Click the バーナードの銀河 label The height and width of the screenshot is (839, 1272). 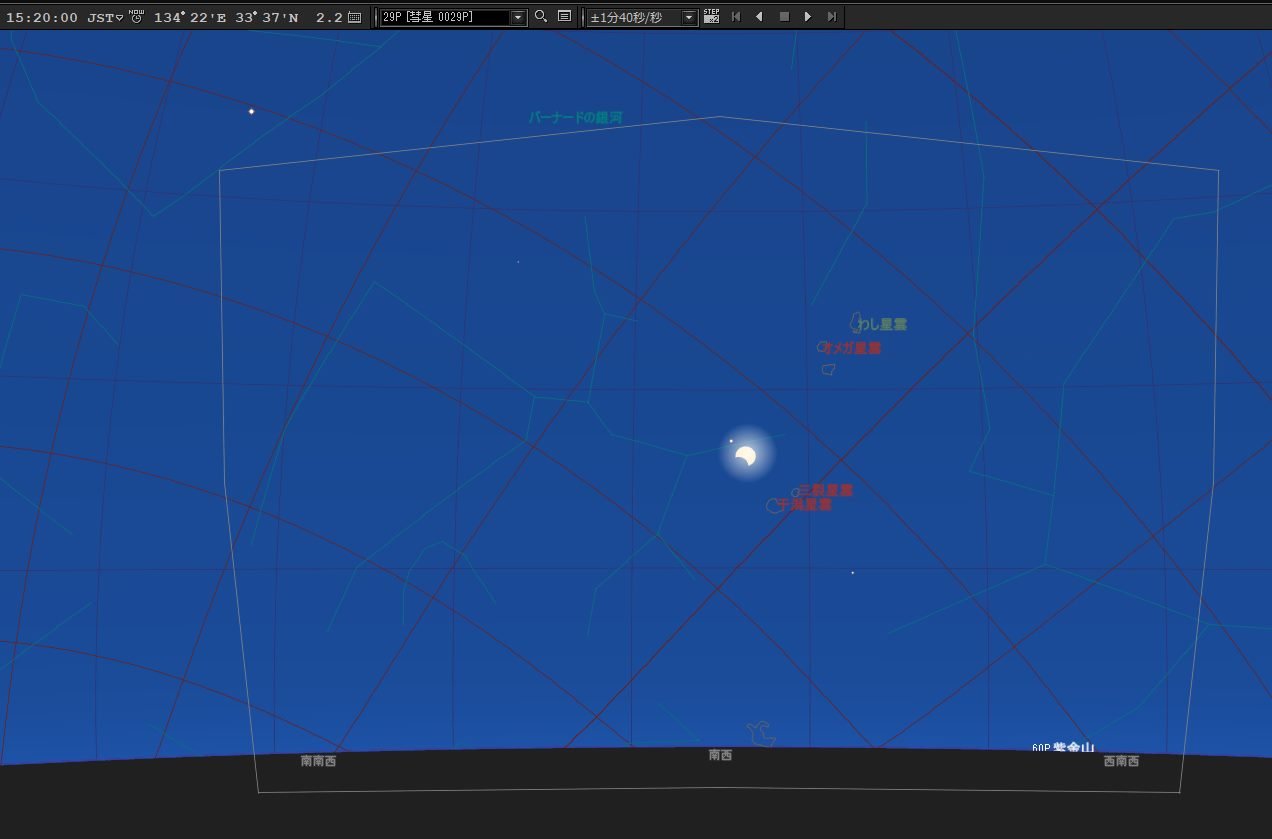(x=575, y=118)
